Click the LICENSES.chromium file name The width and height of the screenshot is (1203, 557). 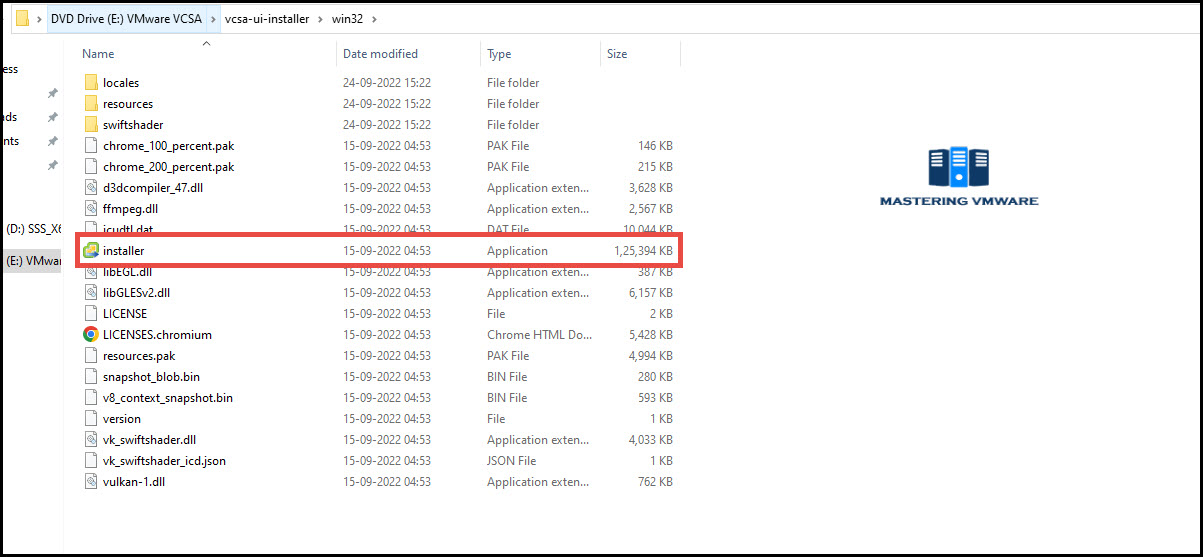[x=157, y=335]
